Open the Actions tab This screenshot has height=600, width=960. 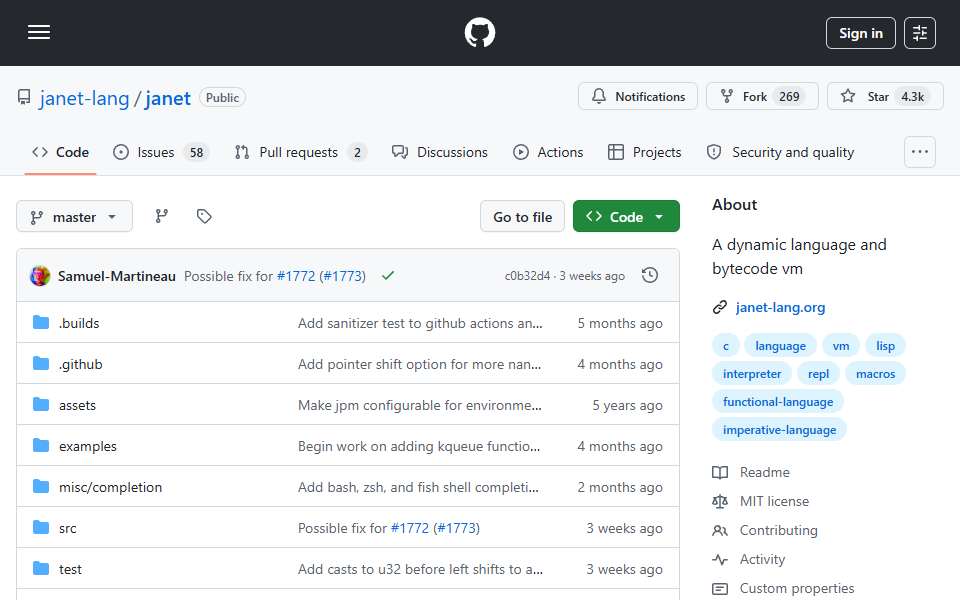pos(548,152)
